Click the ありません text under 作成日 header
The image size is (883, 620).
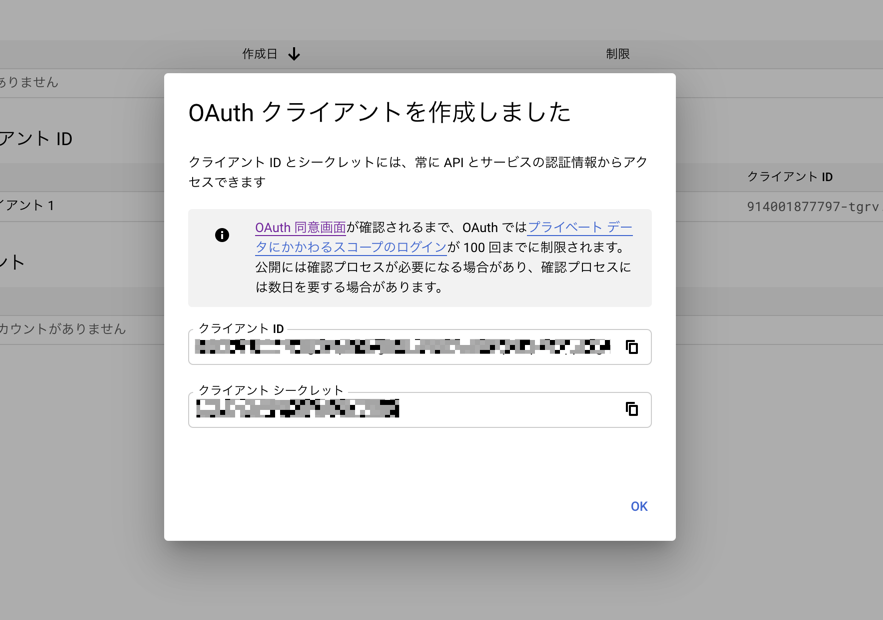(29, 82)
